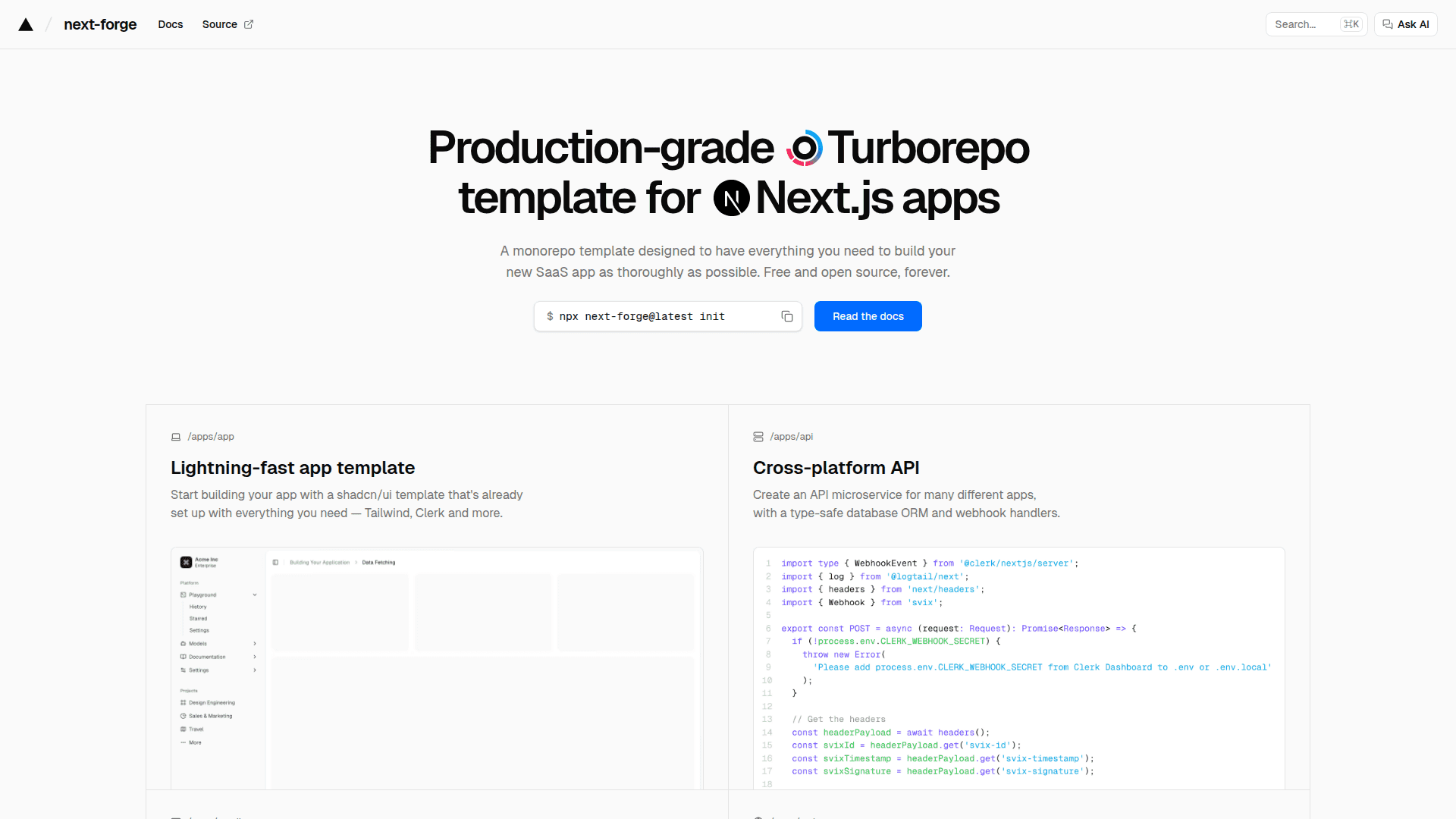The image size is (1456, 819).
Task: Click the ⌘K shortcut badge in search
Action: (1351, 24)
